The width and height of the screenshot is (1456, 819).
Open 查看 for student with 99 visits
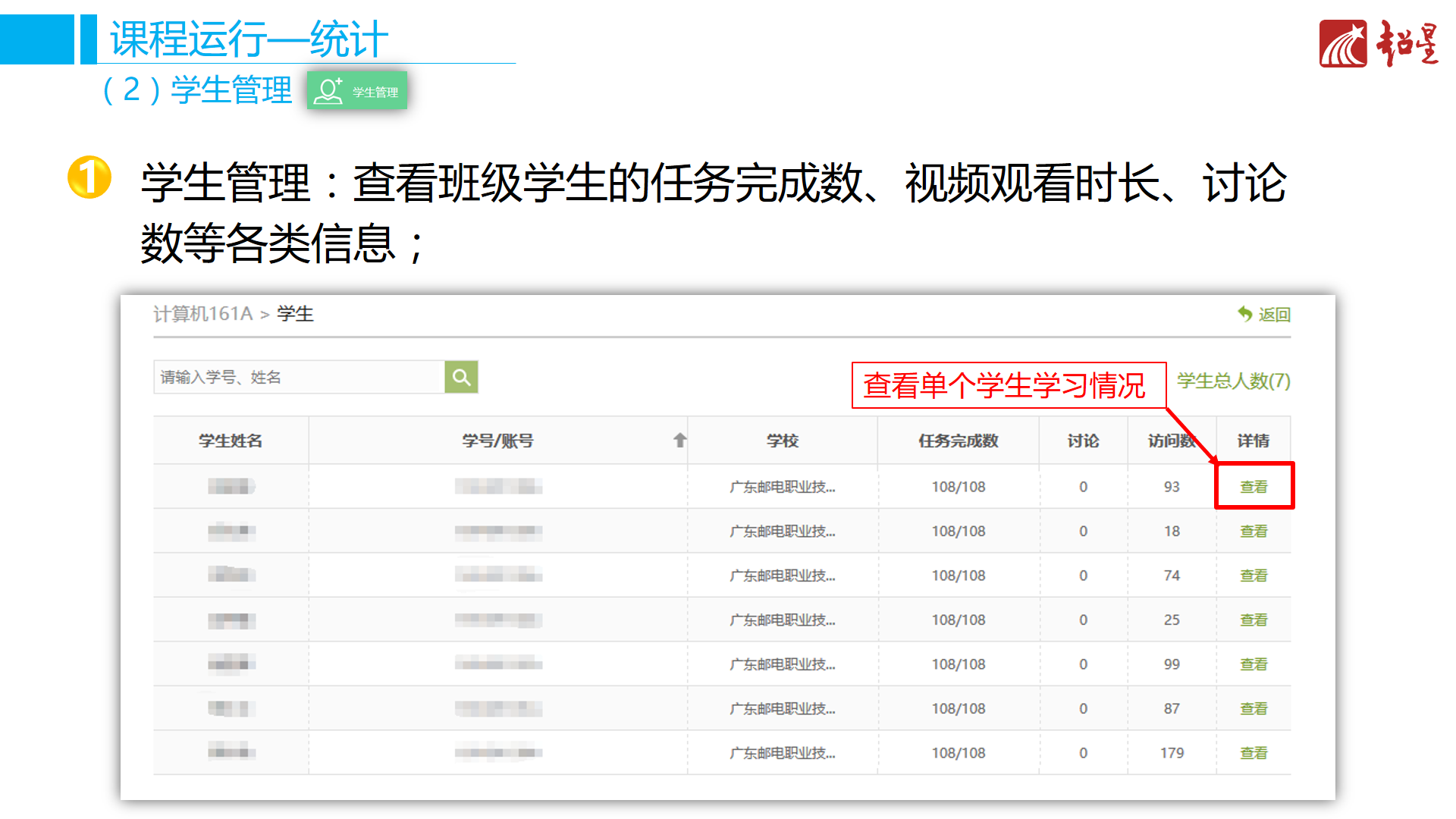tap(1254, 664)
